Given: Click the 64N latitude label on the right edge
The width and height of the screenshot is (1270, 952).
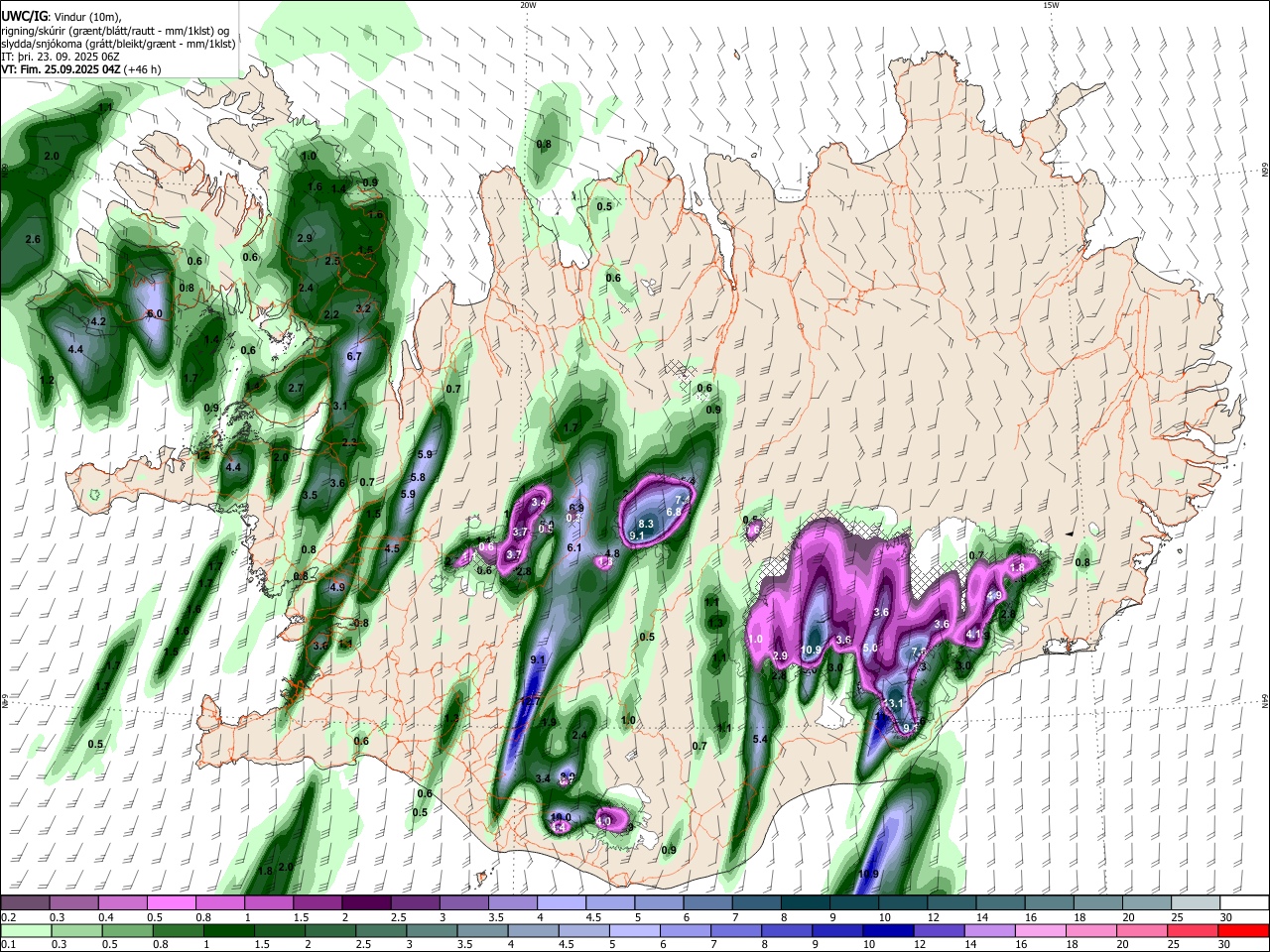Looking at the screenshot, I should tap(1265, 701).
